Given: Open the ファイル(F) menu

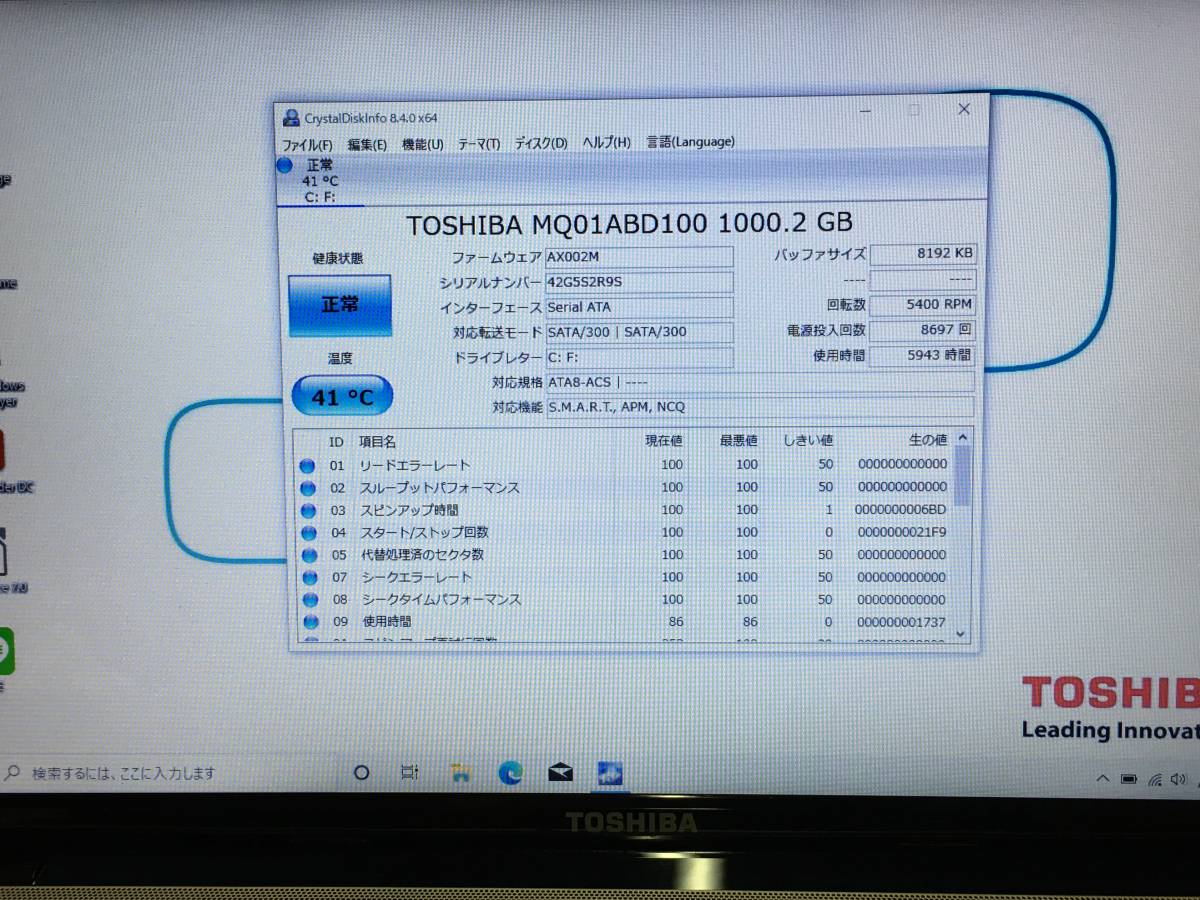Looking at the screenshot, I should [x=307, y=144].
